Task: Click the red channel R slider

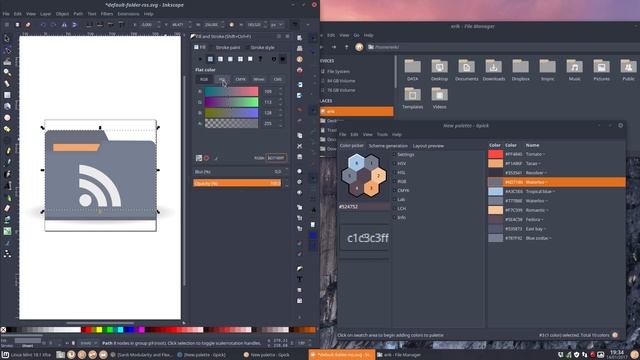Action: [x=231, y=91]
